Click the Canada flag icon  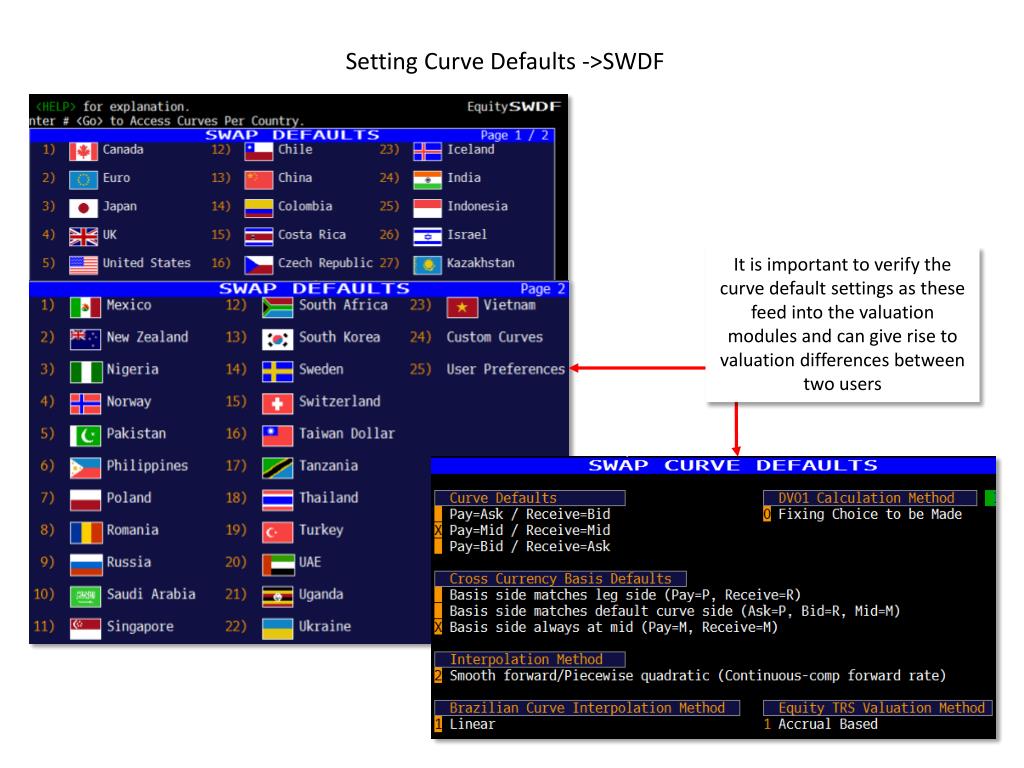[84, 151]
